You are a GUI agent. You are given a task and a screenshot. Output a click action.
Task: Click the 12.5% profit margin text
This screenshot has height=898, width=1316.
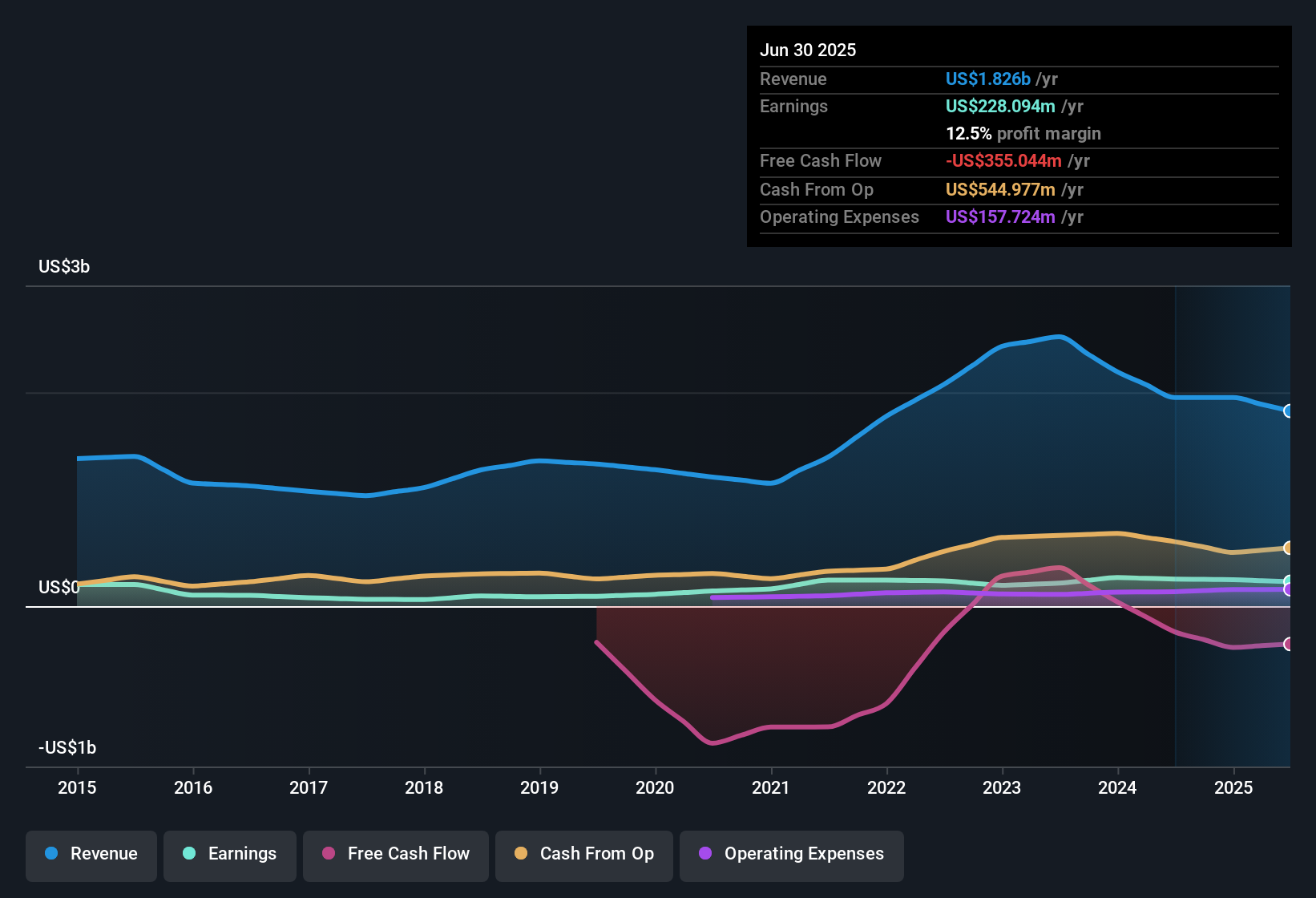(1023, 133)
